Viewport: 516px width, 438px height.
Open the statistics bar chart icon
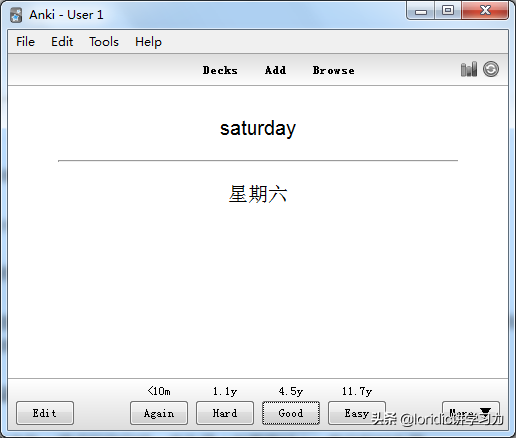[x=468, y=69]
